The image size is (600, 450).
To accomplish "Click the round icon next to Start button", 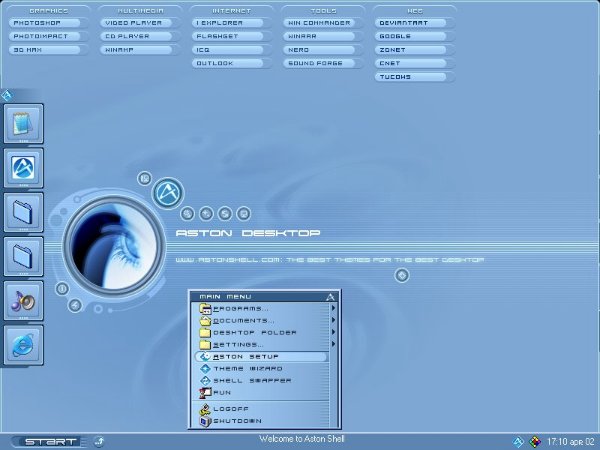I will (99, 442).
